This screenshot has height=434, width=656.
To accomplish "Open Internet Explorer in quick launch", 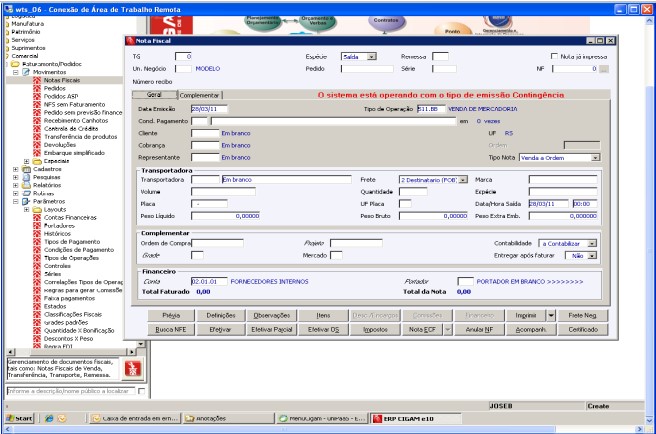I will 49,418.
